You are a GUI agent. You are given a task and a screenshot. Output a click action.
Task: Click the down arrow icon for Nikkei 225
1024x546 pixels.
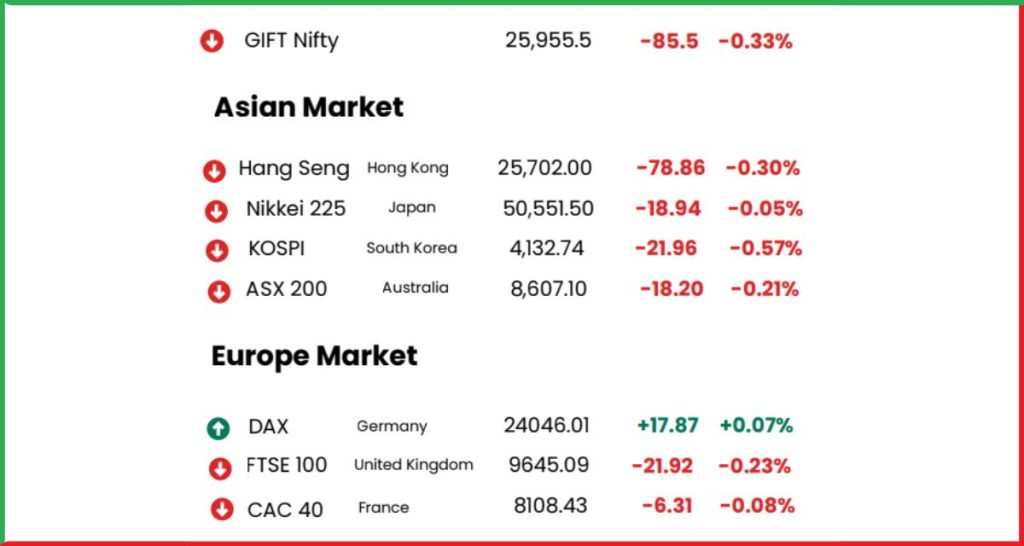pyautogui.click(x=216, y=212)
